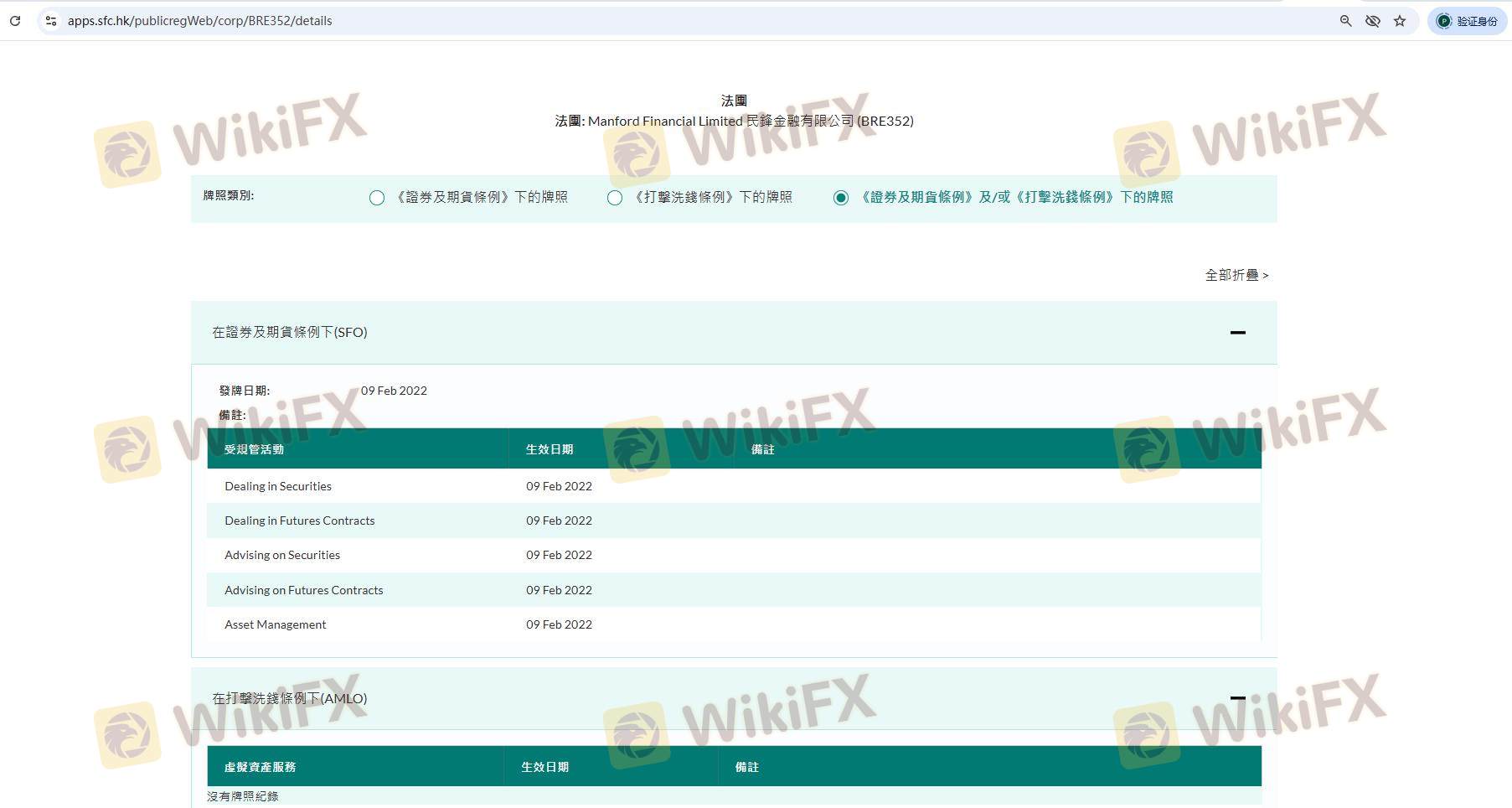The height and width of the screenshot is (808, 1512).
Task: Select the combined 及/或 licence radio option
Action: click(x=841, y=198)
